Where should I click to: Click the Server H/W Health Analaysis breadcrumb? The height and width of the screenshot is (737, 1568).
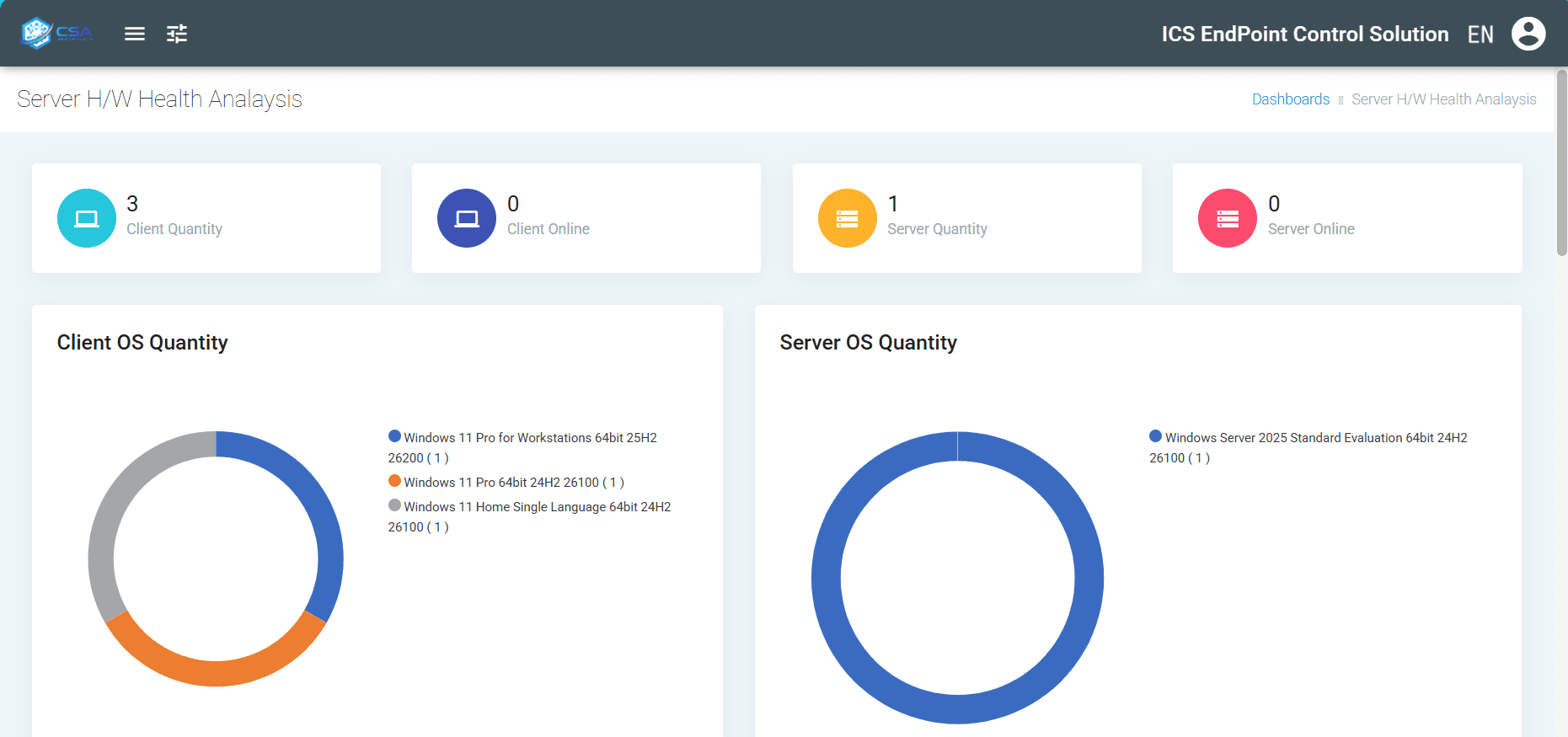[1444, 99]
